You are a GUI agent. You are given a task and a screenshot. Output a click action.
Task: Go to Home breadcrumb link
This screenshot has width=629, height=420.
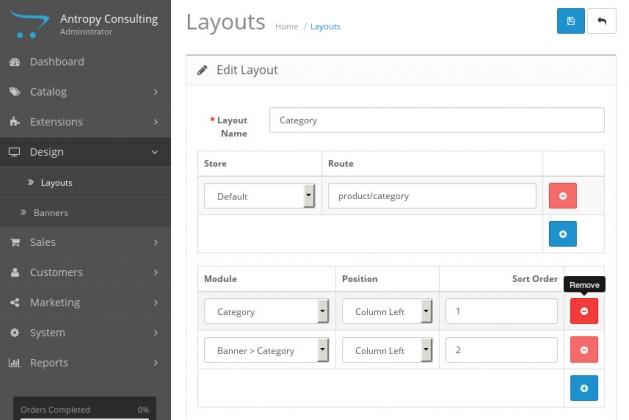(286, 26)
